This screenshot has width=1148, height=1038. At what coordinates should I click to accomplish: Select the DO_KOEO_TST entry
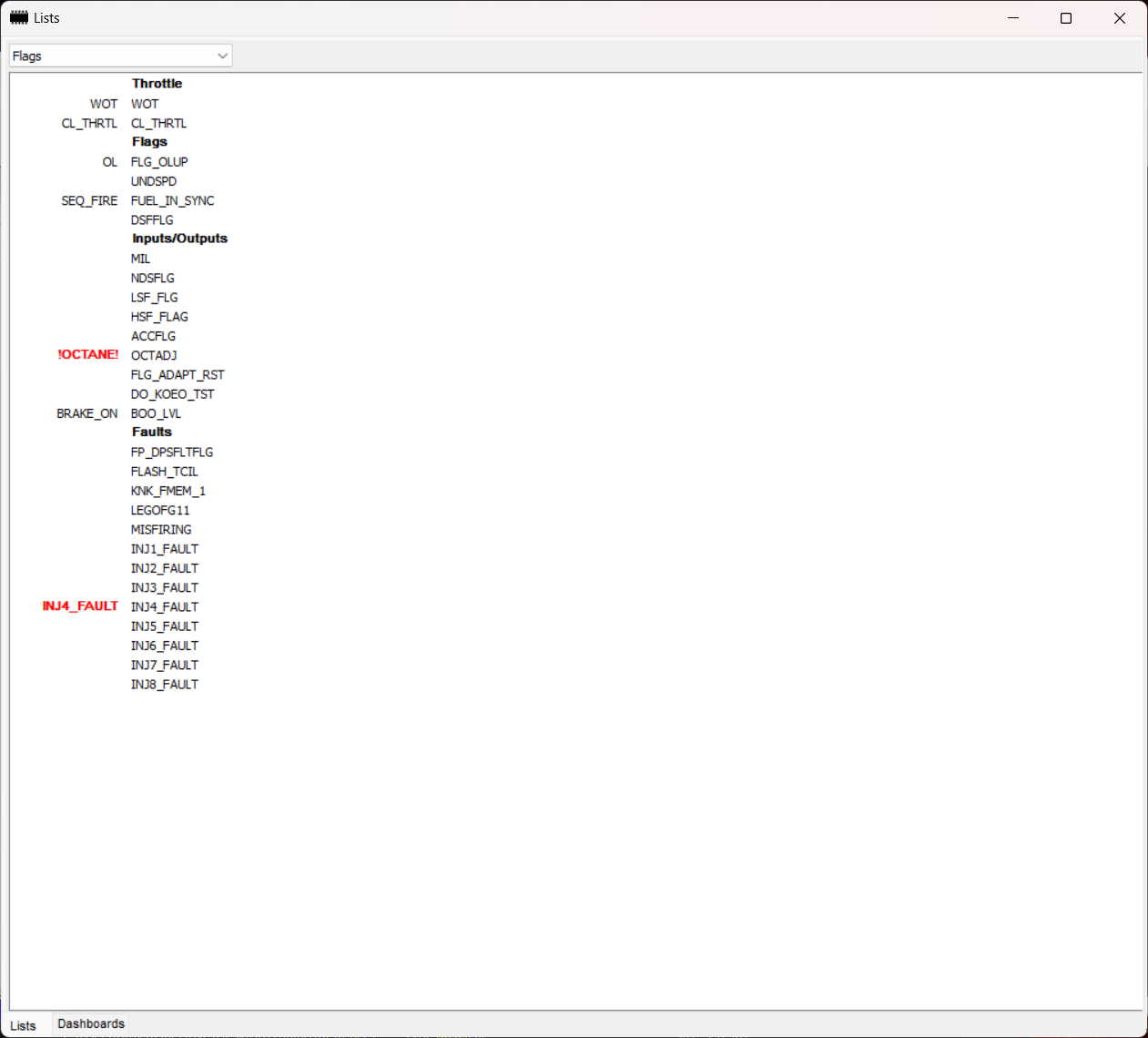click(x=172, y=394)
